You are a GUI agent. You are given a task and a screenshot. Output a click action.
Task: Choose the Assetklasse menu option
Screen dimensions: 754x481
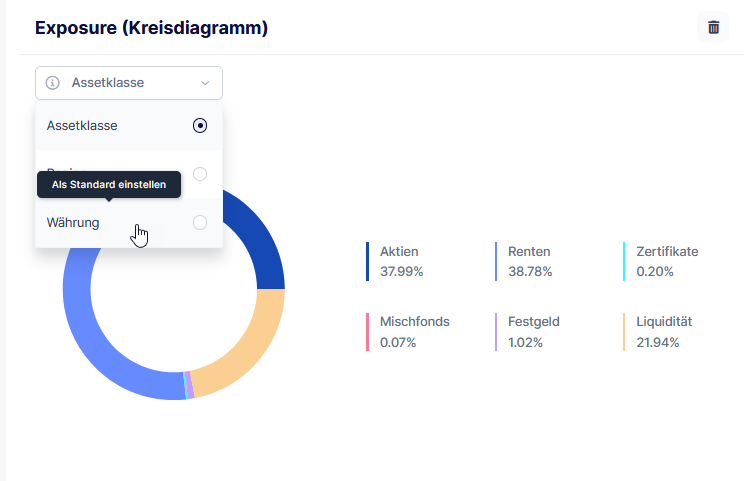pyautogui.click(x=82, y=126)
